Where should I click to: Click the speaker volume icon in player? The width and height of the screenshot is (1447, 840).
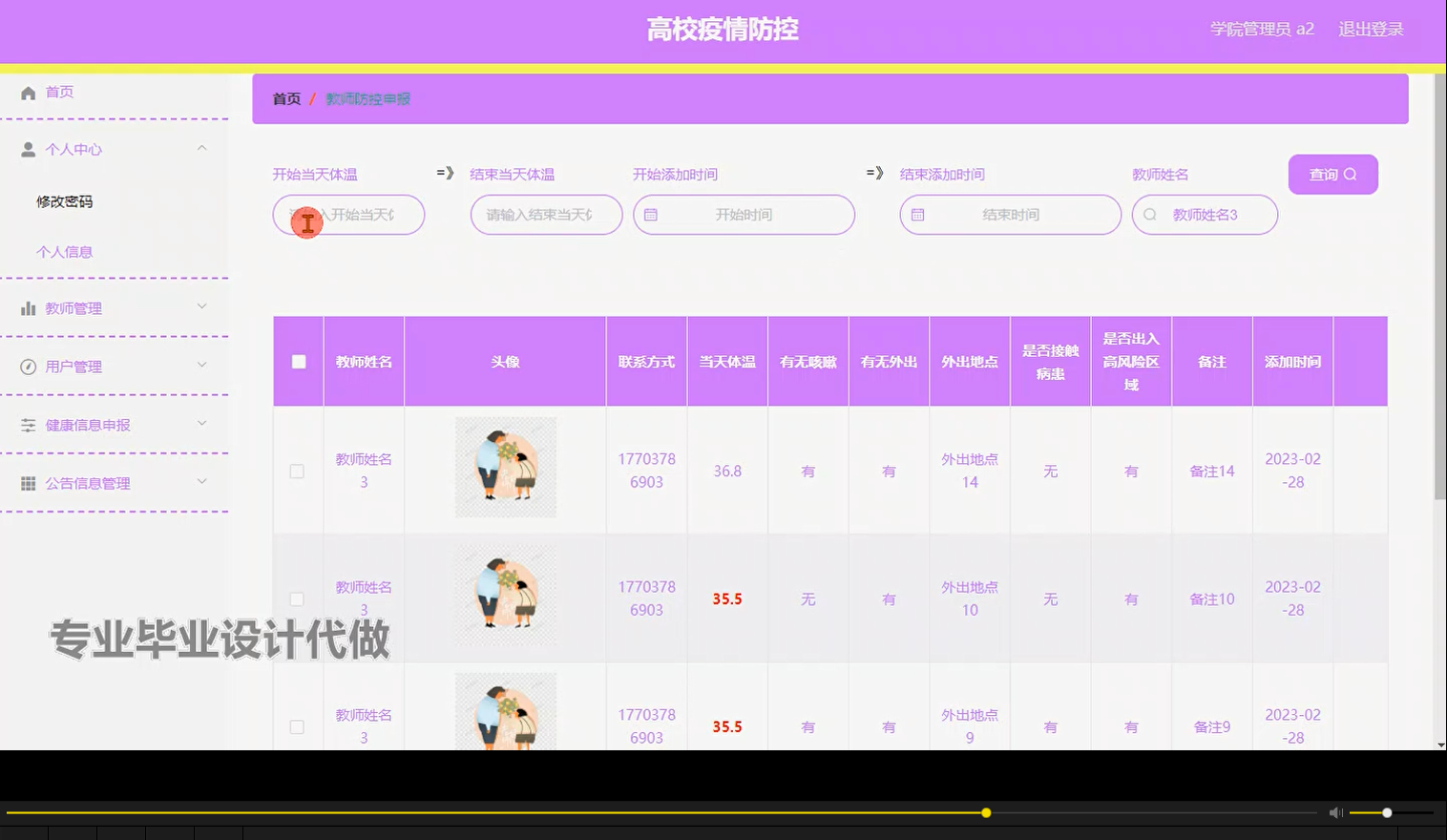pos(1336,812)
